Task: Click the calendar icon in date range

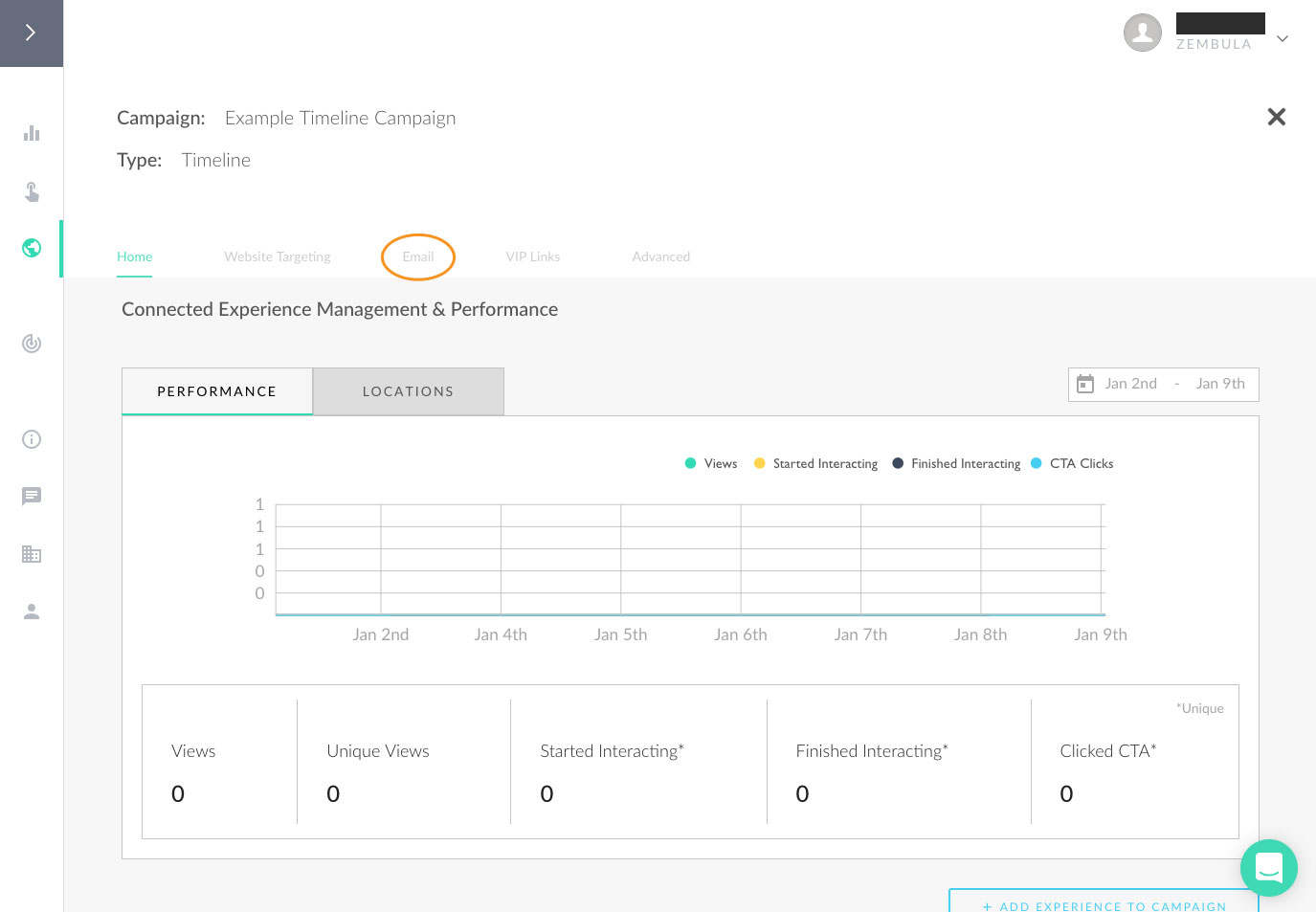Action: 1085,384
